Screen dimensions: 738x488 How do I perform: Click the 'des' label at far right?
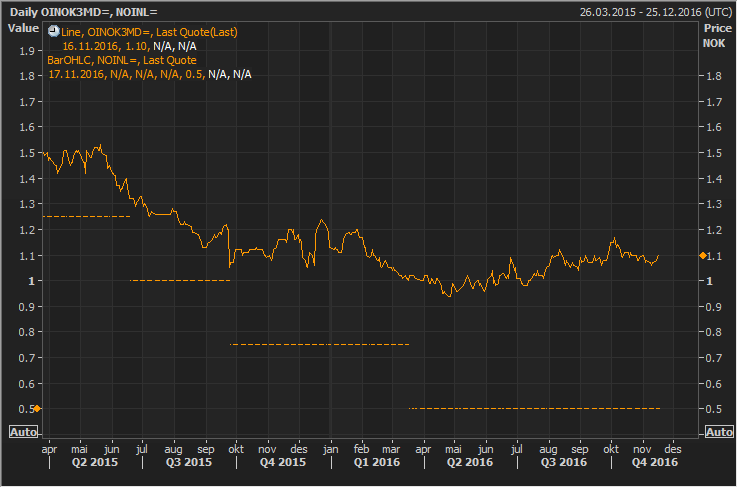pyautogui.click(x=673, y=449)
